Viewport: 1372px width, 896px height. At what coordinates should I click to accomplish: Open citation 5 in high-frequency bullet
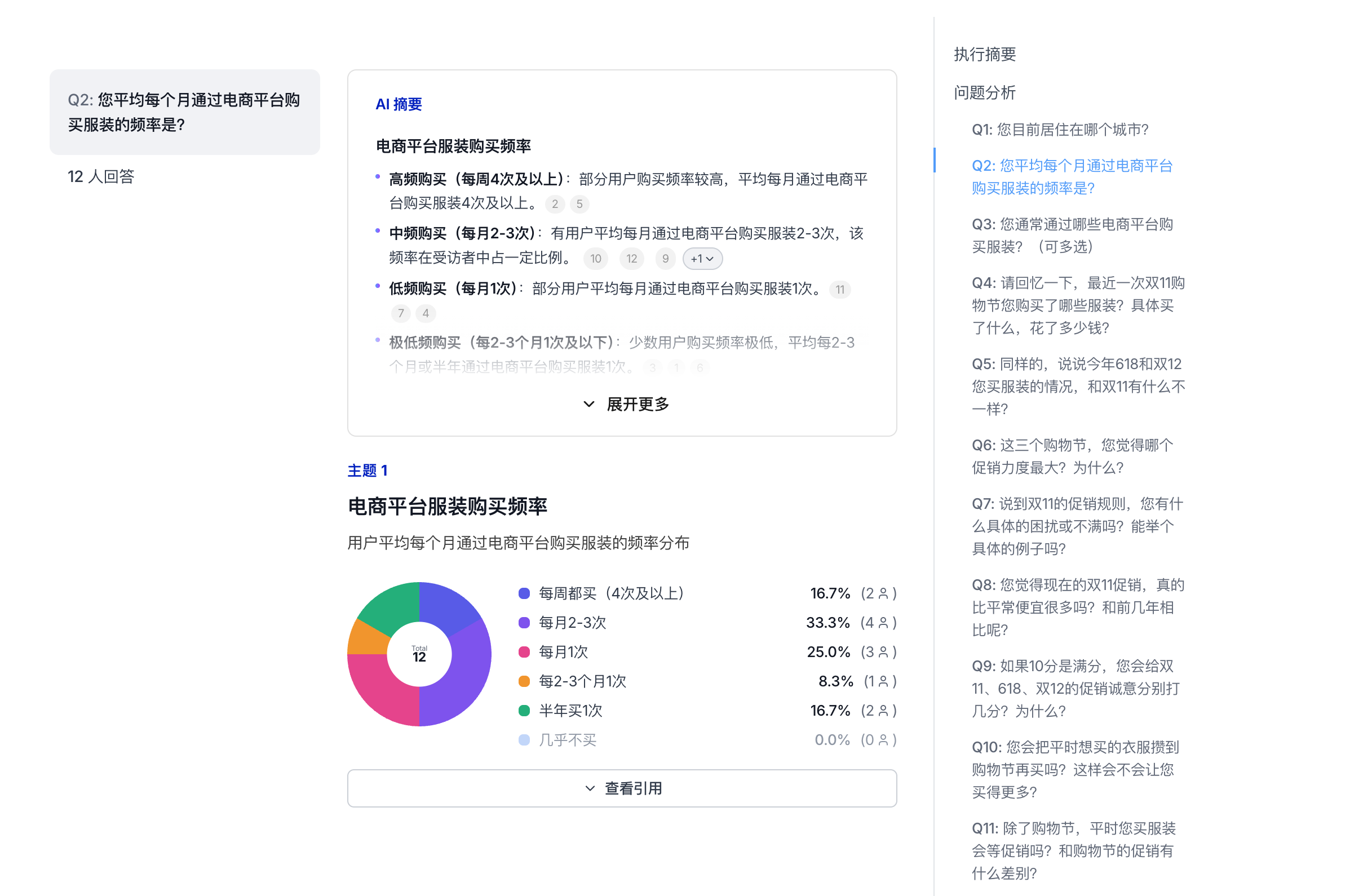(x=579, y=204)
